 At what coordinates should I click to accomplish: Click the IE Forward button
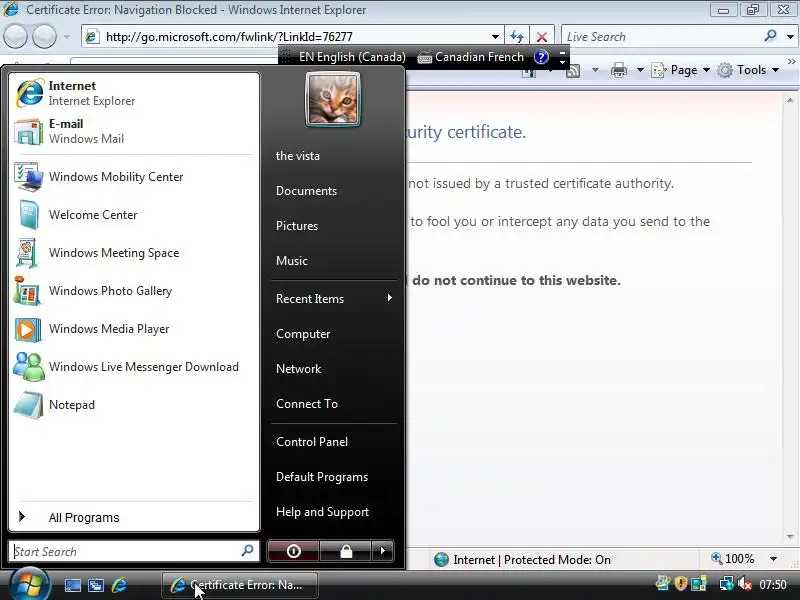click(44, 37)
